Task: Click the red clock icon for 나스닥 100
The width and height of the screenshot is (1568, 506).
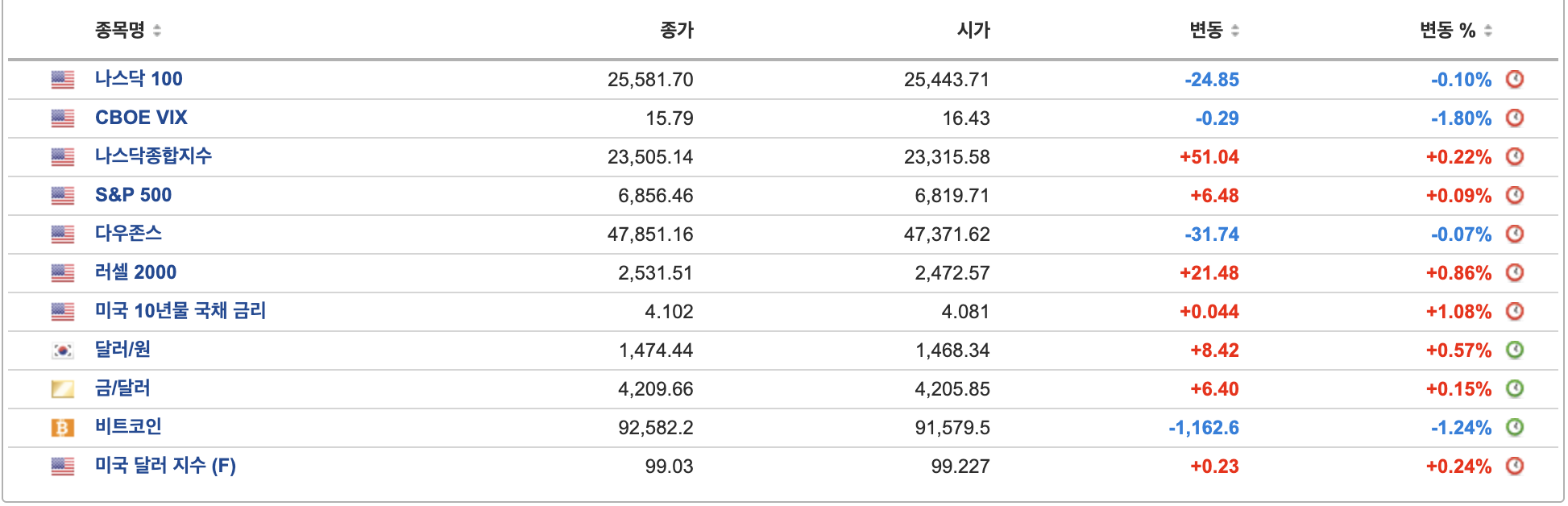Action: (x=1515, y=79)
